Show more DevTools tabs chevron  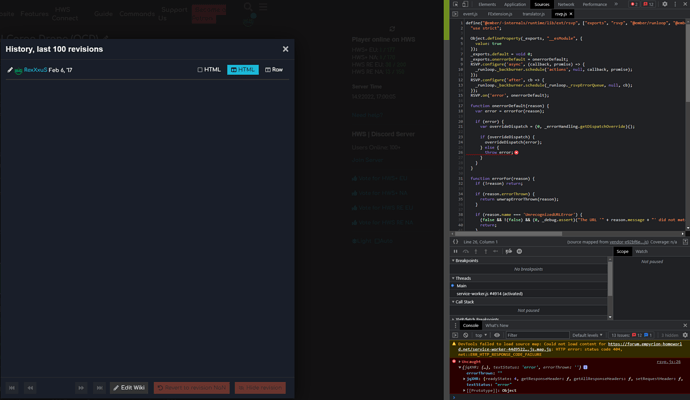click(x=616, y=4)
